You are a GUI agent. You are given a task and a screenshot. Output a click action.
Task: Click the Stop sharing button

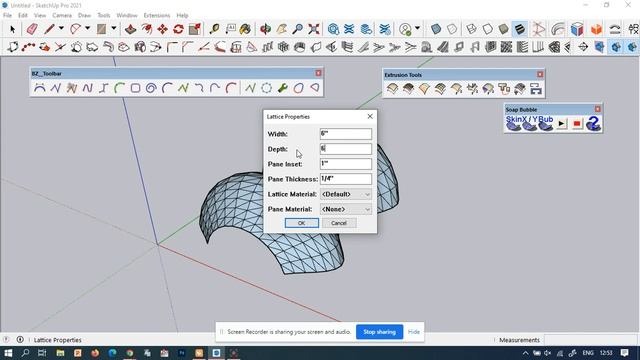click(380, 332)
